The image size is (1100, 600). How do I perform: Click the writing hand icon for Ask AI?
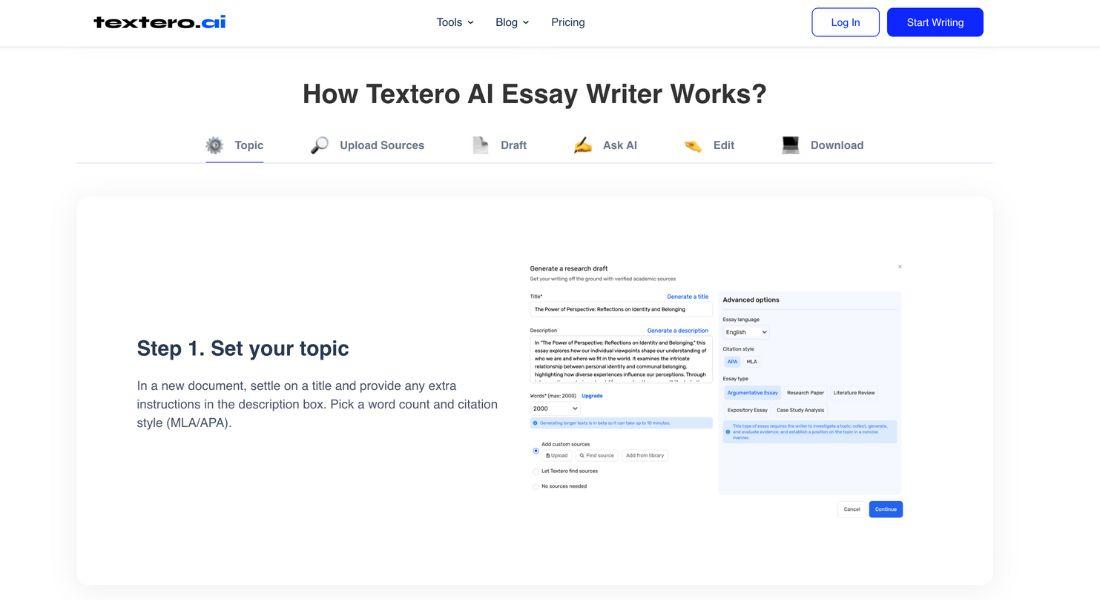pyautogui.click(x=583, y=145)
